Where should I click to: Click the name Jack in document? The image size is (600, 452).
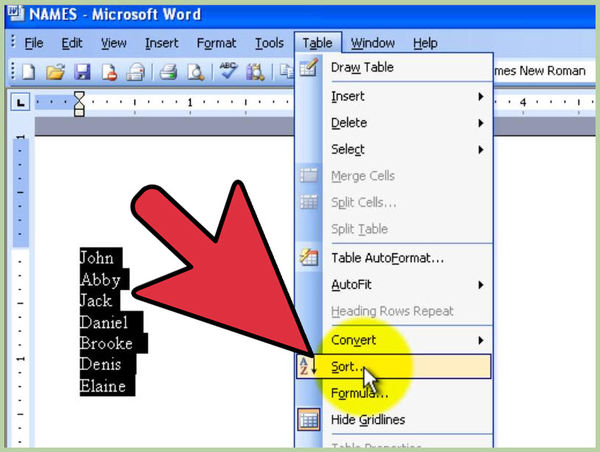[x=96, y=300]
